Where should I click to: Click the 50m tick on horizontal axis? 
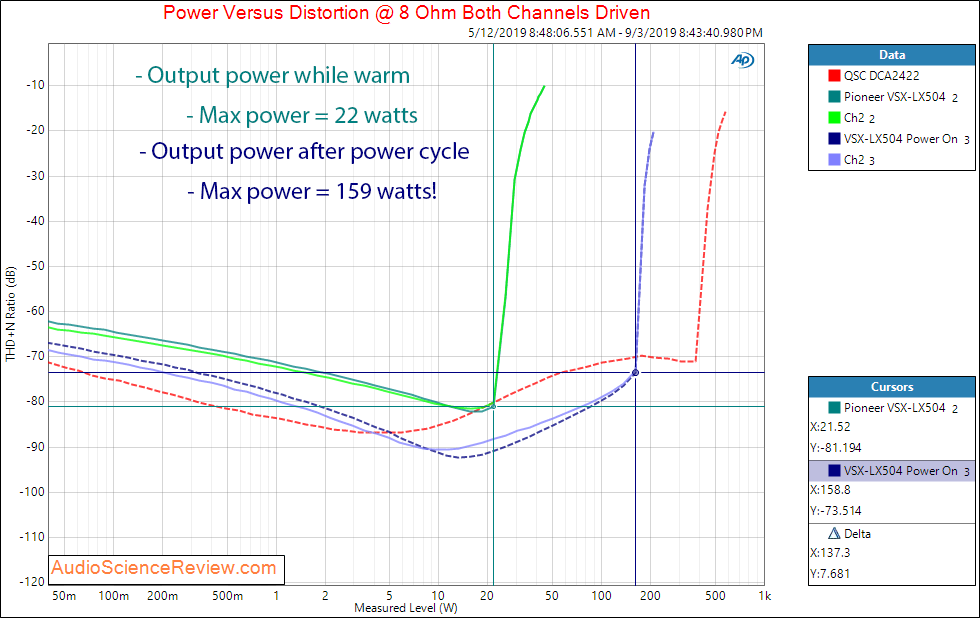(64, 596)
